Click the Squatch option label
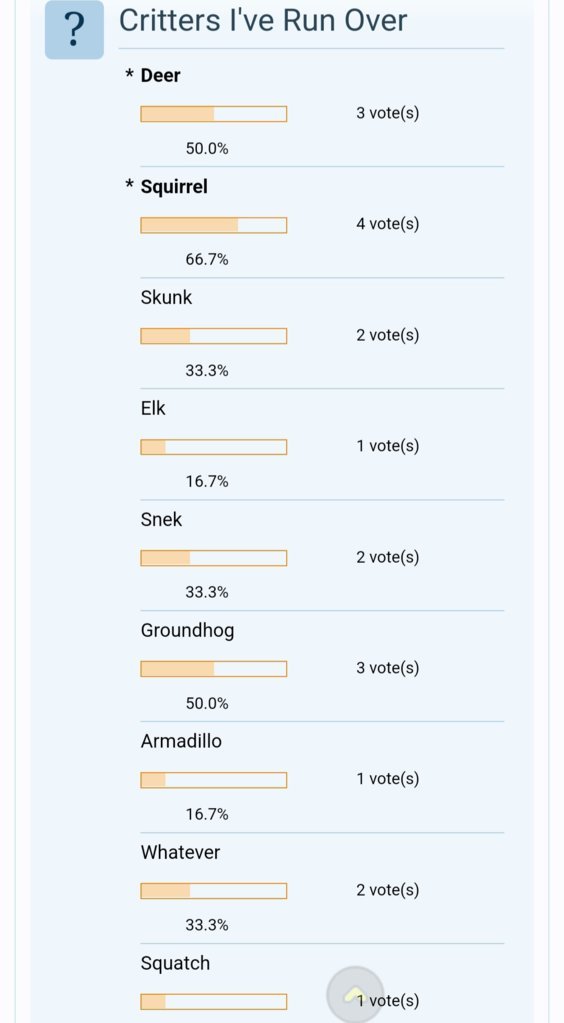The image size is (564, 1023). click(x=175, y=964)
